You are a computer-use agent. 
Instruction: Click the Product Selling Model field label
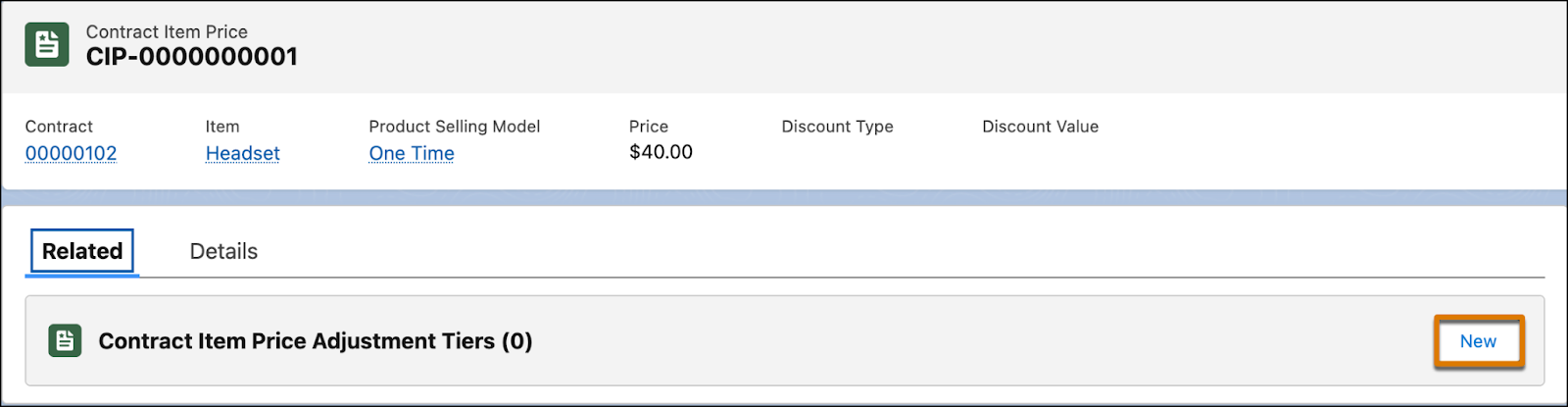click(455, 127)
